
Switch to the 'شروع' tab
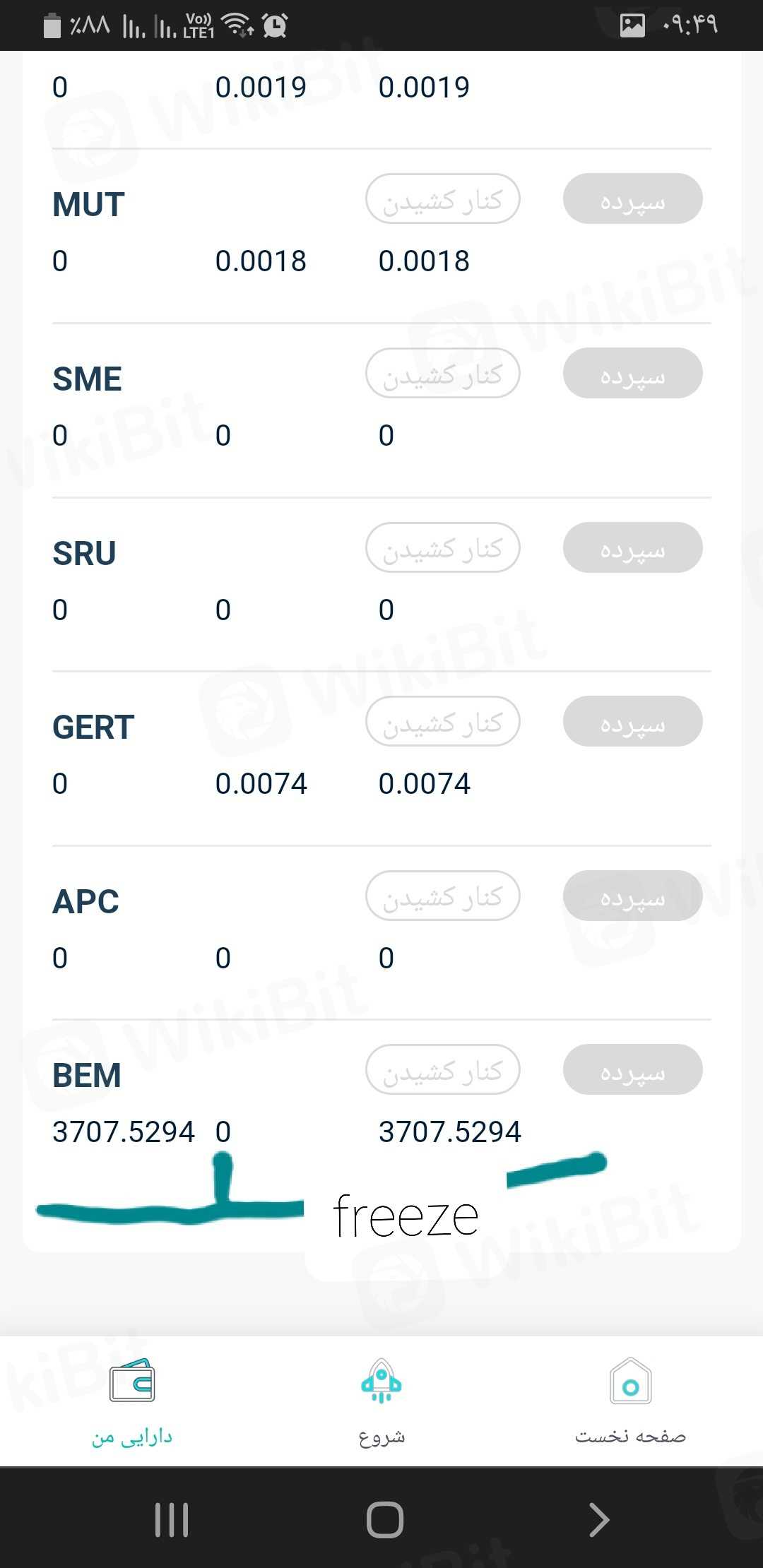(x=381, y=1437)
